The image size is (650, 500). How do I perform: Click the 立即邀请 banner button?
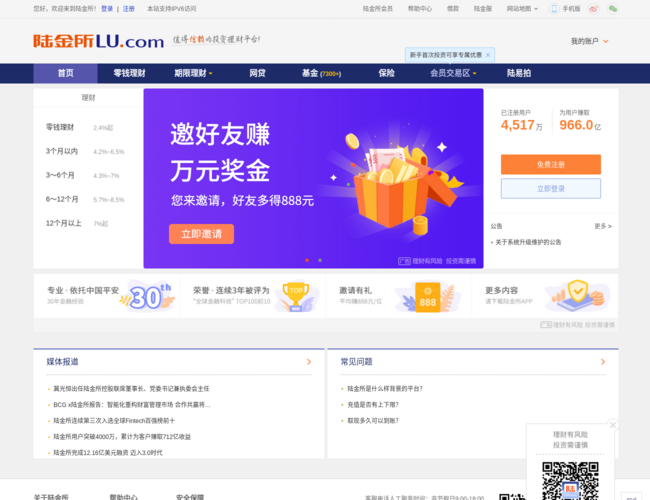pos(201,234)
